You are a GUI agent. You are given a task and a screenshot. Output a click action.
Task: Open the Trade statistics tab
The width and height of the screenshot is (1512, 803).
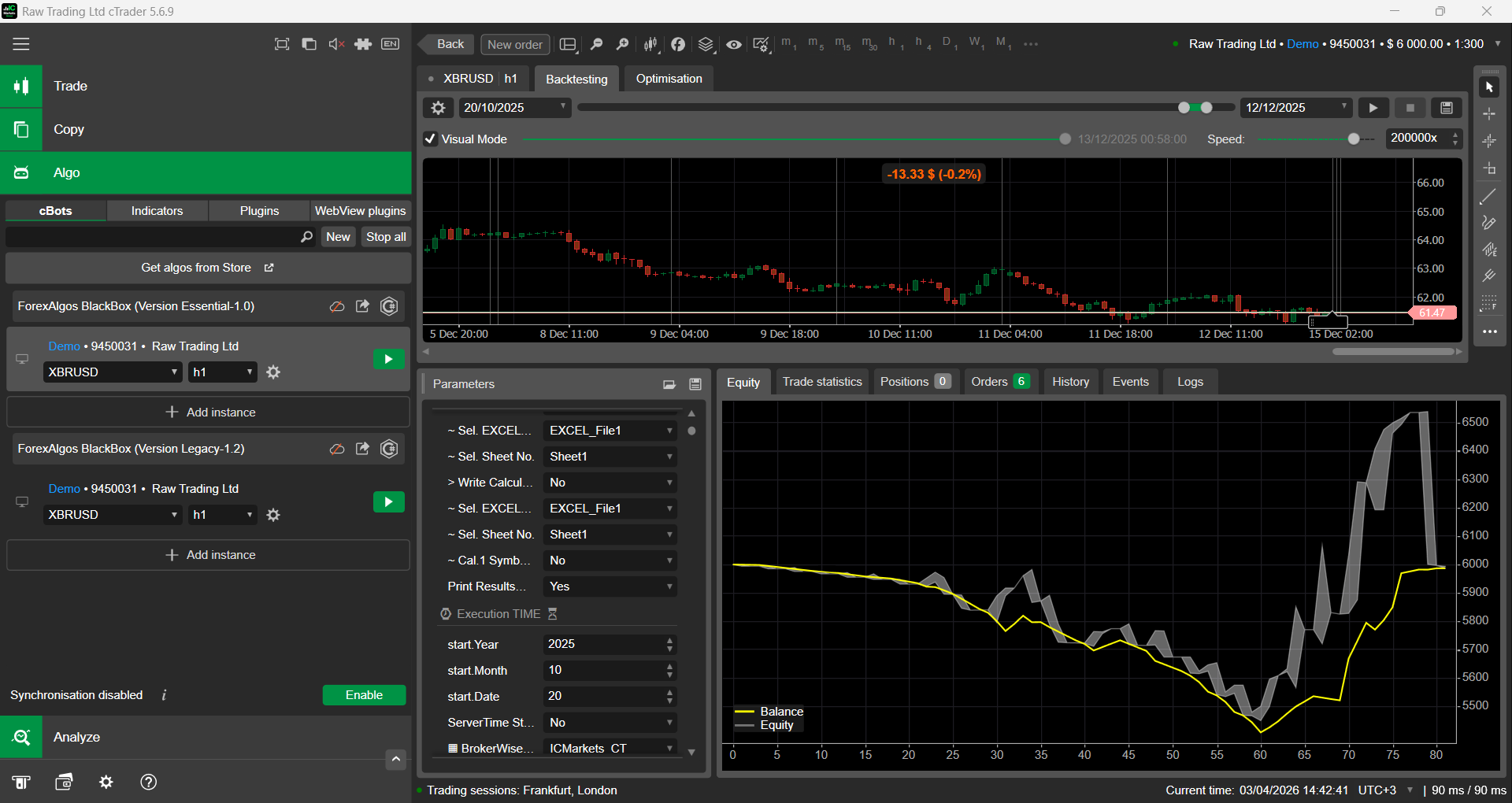(821, 382)
